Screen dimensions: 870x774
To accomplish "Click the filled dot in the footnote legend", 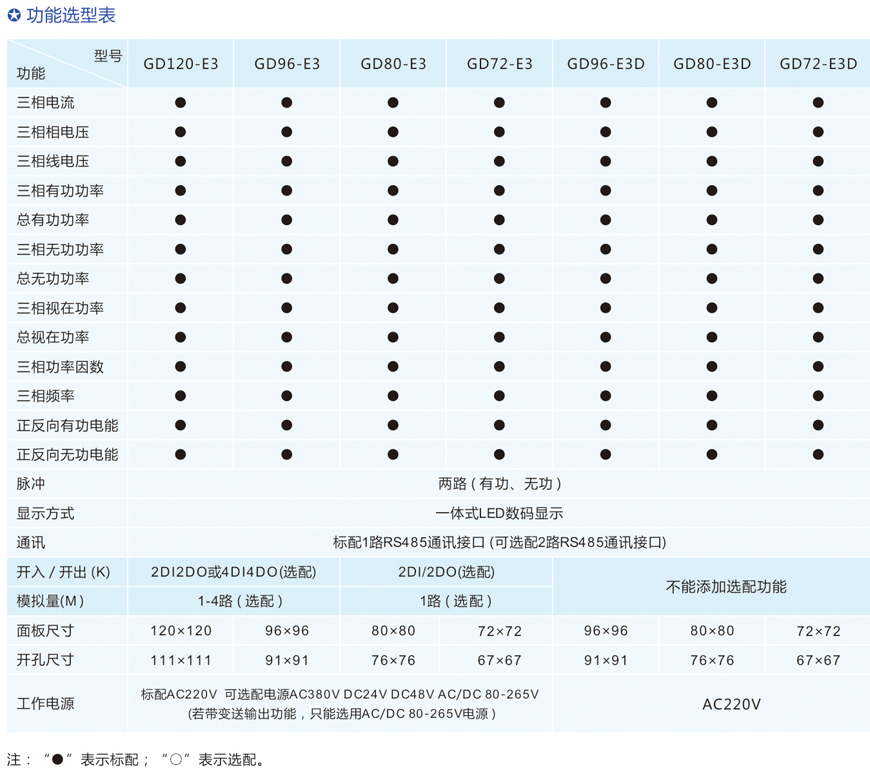I will coord(58,759).
